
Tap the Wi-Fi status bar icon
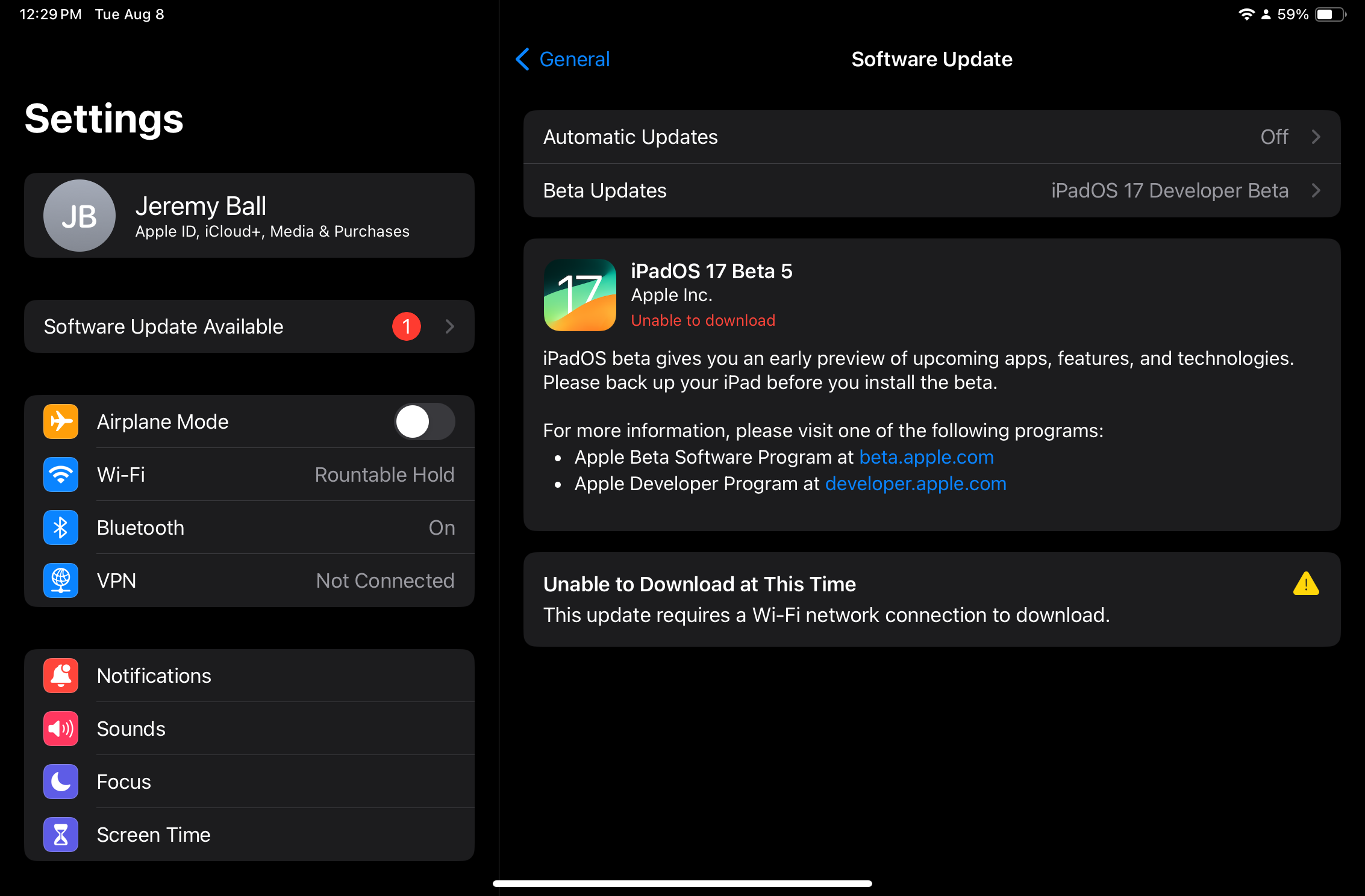point(1246,14)
